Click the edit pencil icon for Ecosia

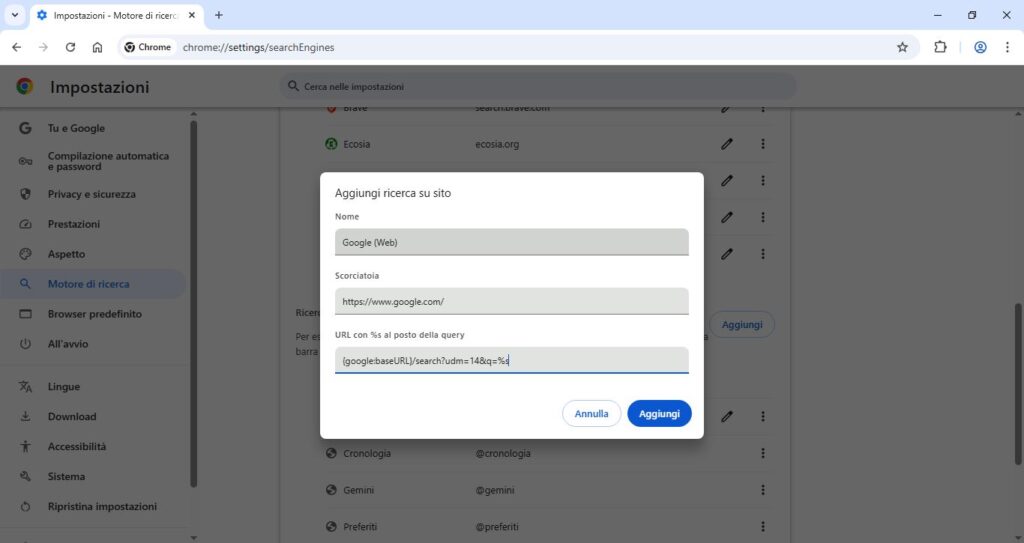(x=727, y=144)
